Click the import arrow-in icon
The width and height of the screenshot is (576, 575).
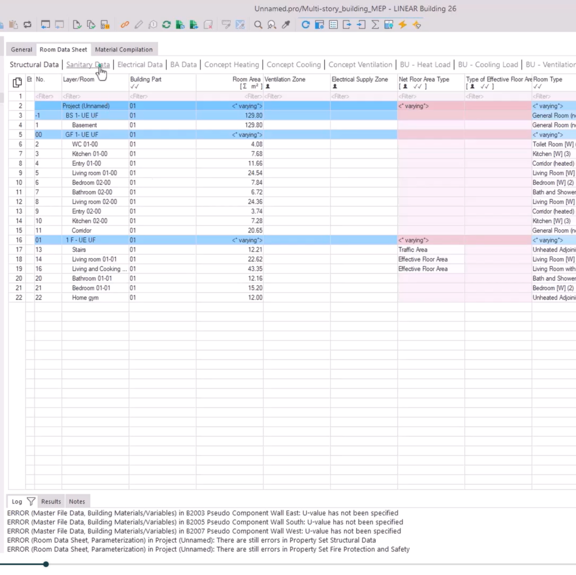[x=361, y=25]
